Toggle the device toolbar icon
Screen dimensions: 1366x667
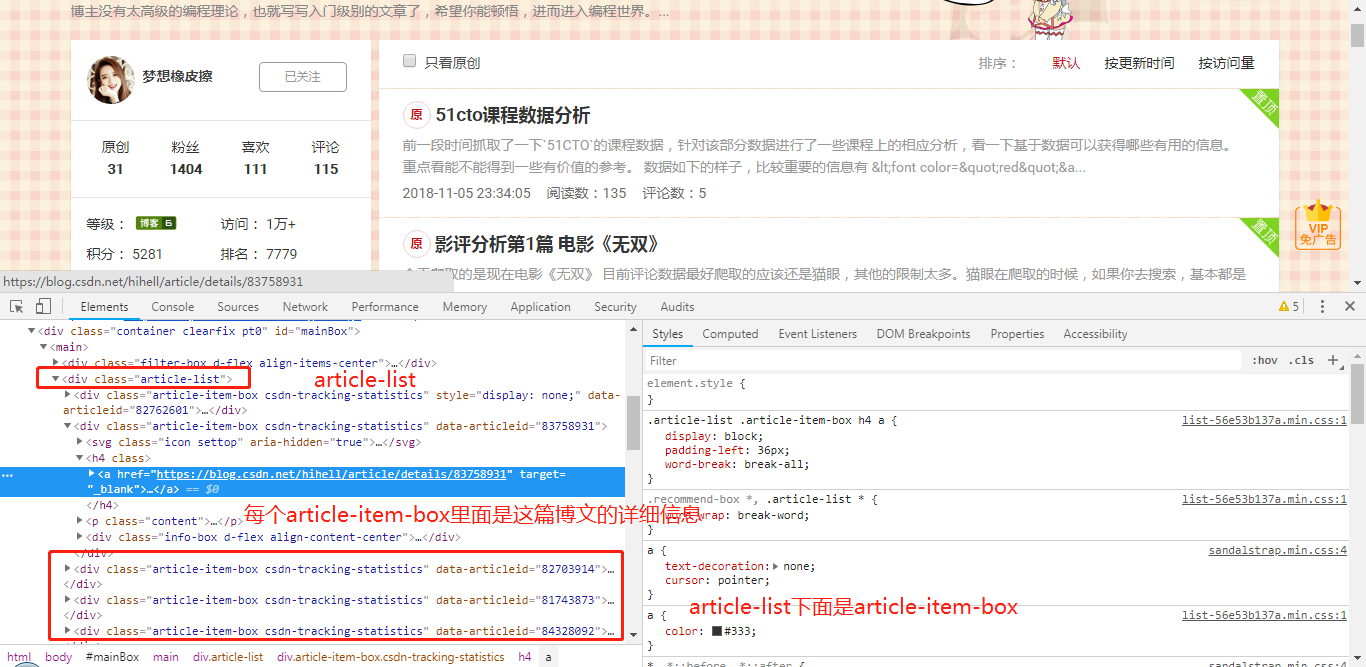coord(43,307)
